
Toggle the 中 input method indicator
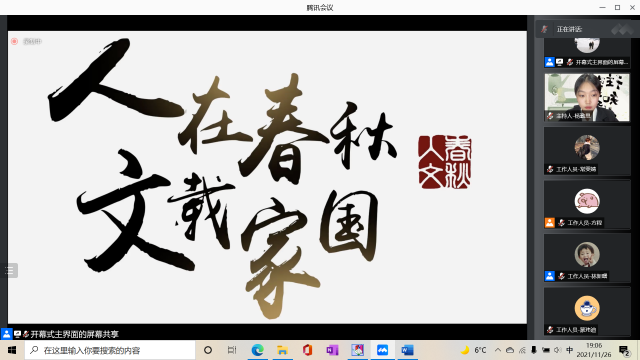570,350
